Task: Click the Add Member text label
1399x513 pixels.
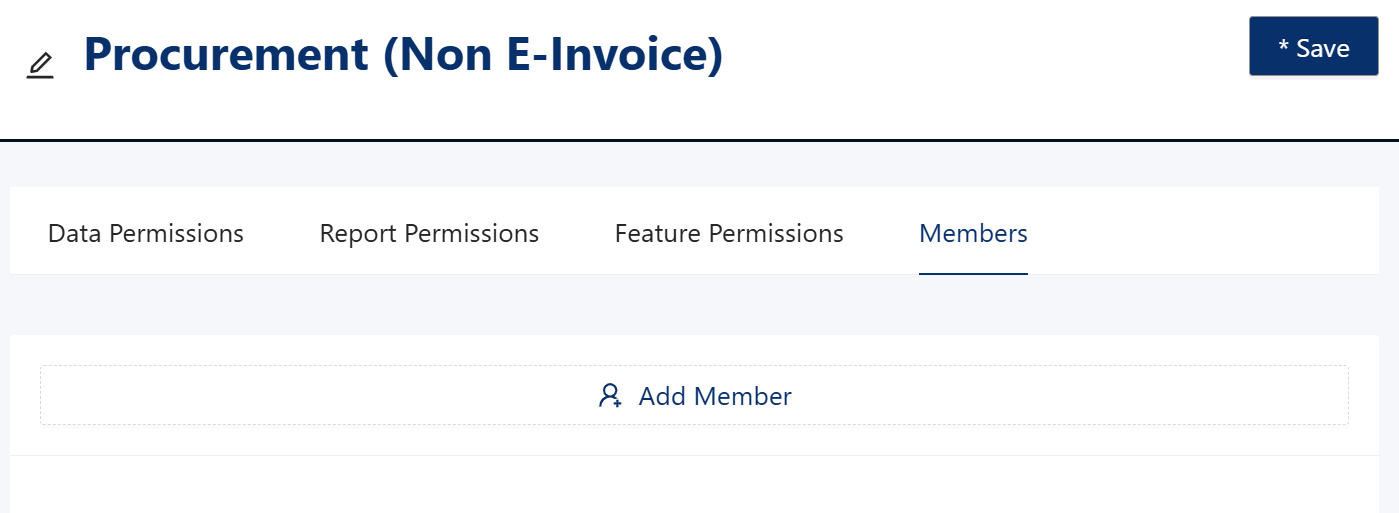Action: click(x=715, y=396)
